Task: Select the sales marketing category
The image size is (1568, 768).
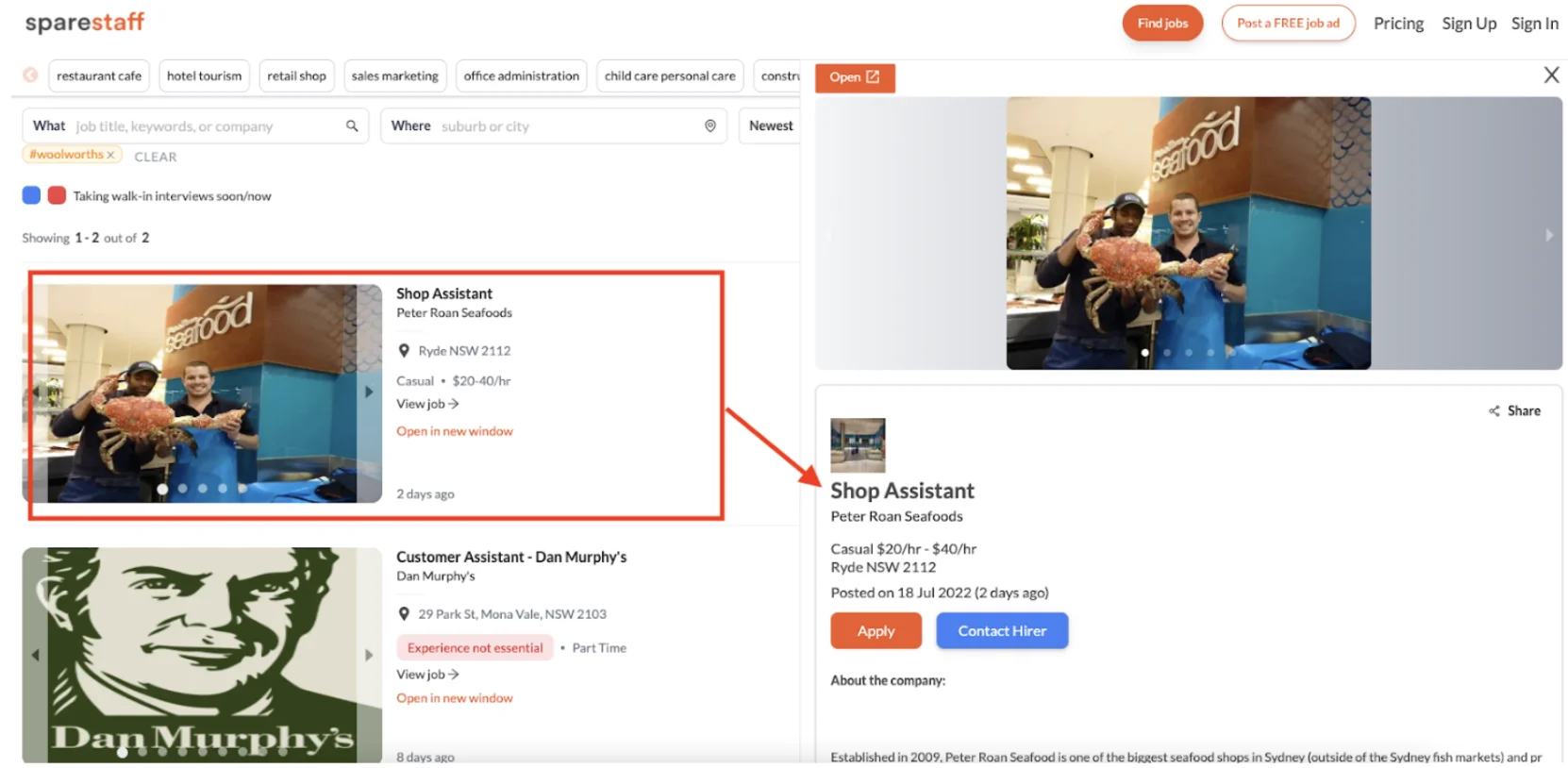Action: pyautogui.click(x=394, y=75)
